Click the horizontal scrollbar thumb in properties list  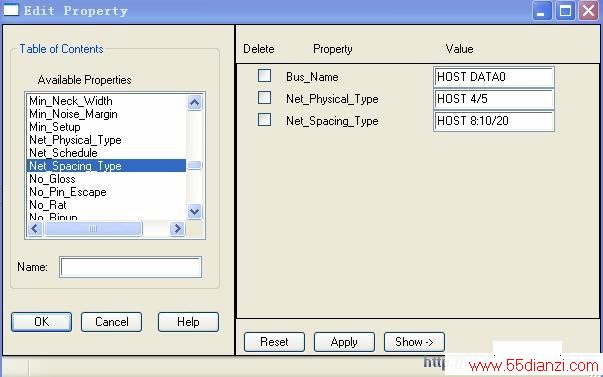[x=93, y=229]
